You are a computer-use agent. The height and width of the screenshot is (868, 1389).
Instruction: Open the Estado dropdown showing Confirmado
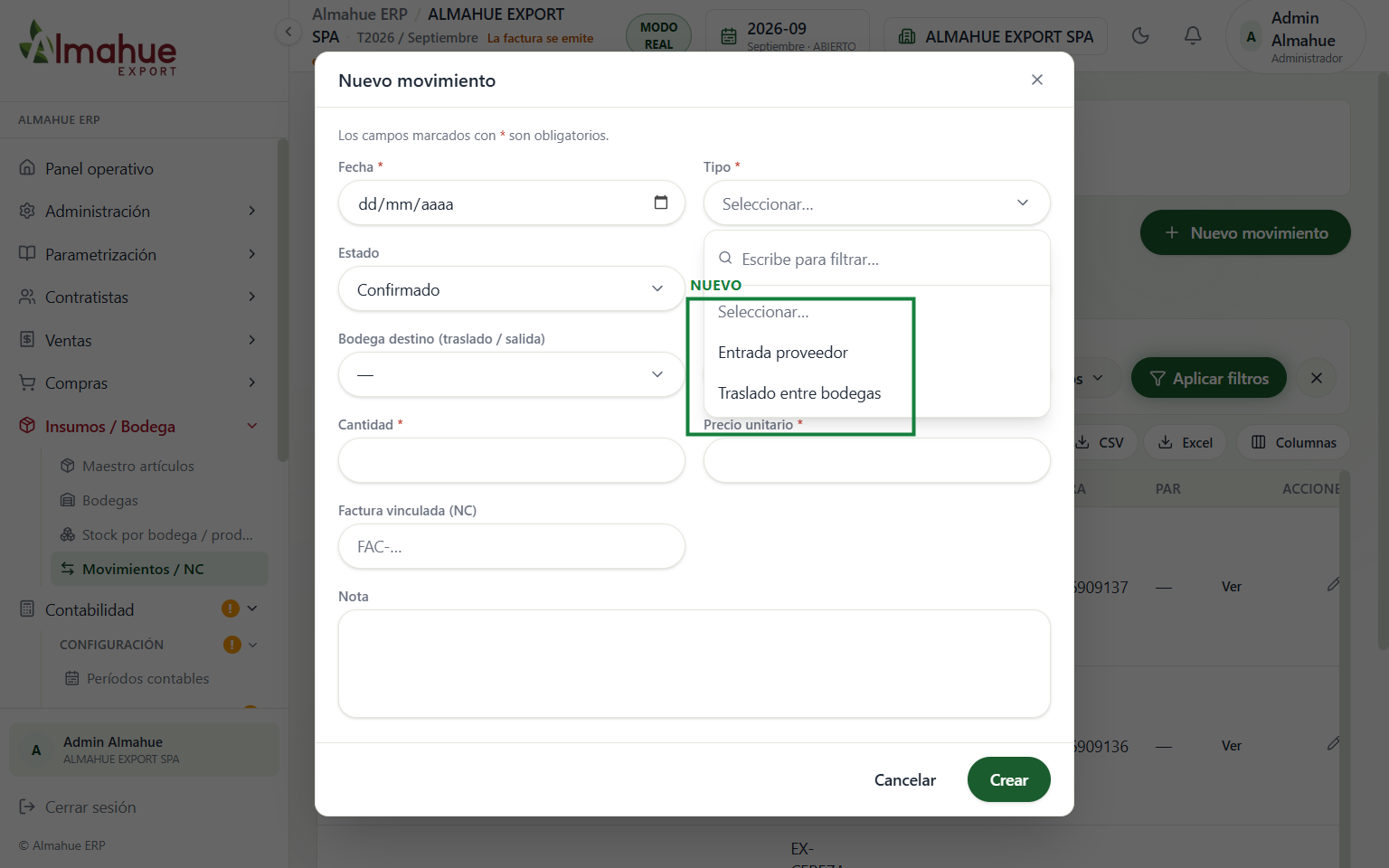[x=511, y=289]
